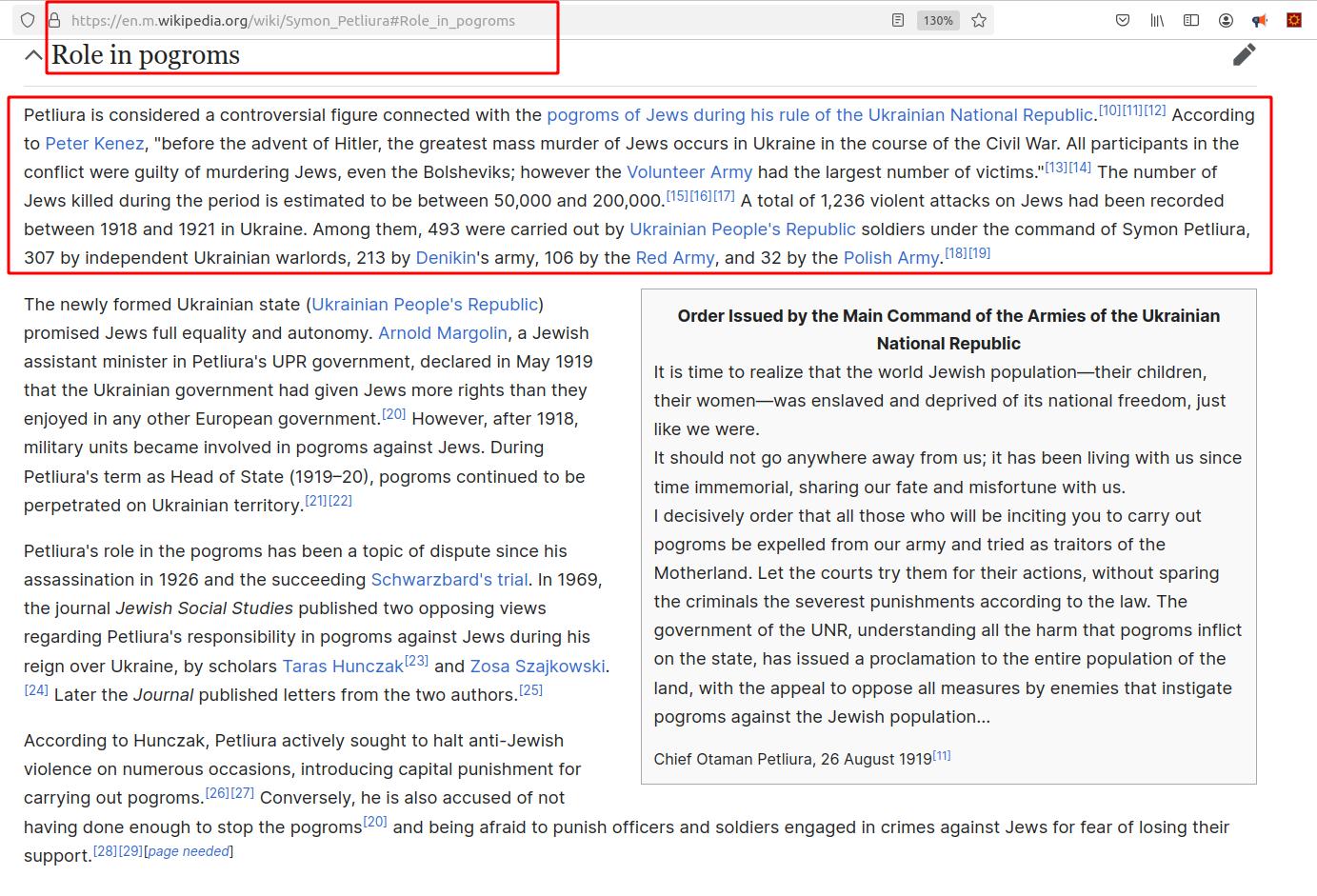Click the orange sun extension icon
1317x896 pixels.
[1293, 20]
